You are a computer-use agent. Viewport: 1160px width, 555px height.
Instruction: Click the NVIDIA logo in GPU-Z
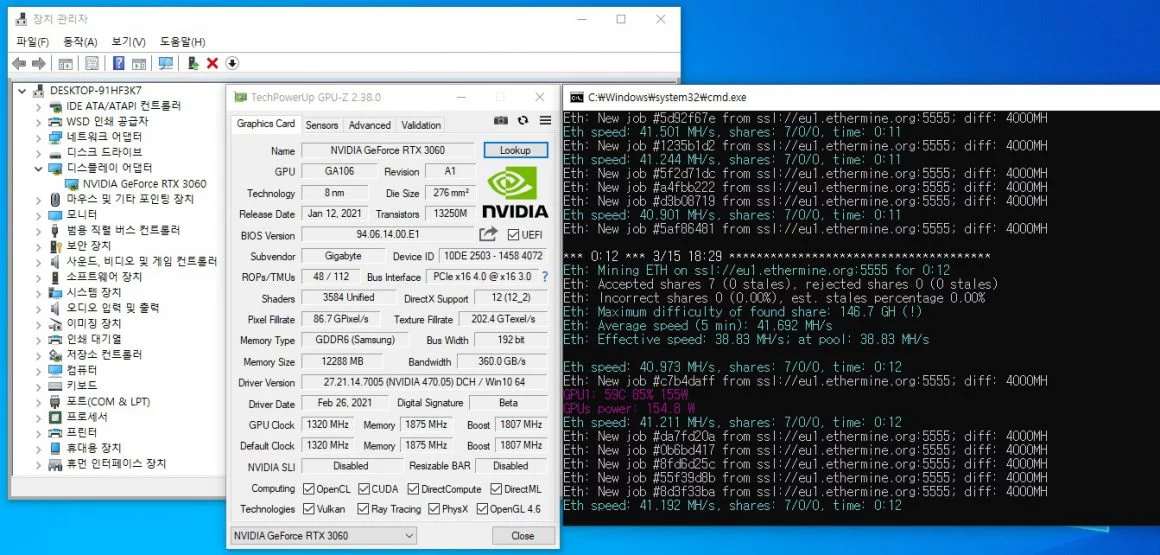(516, 192)
